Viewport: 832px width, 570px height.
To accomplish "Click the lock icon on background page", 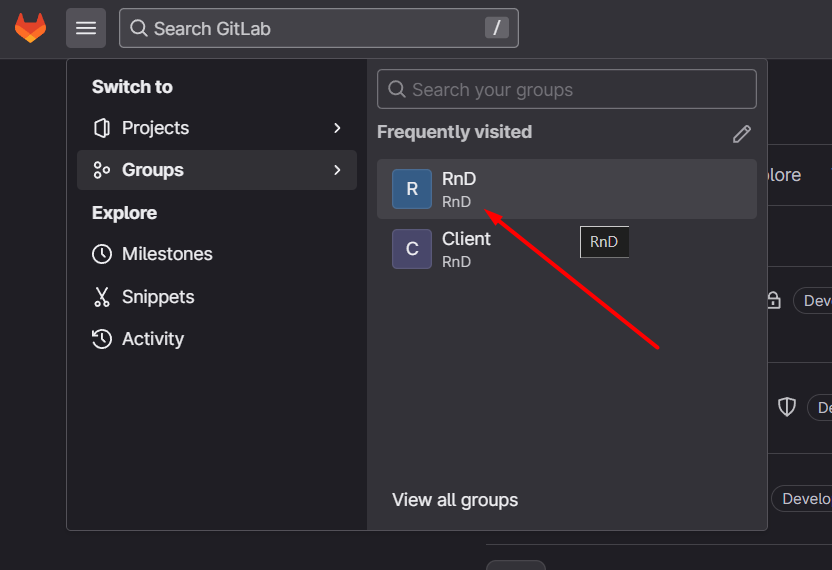I will [774, 300].
